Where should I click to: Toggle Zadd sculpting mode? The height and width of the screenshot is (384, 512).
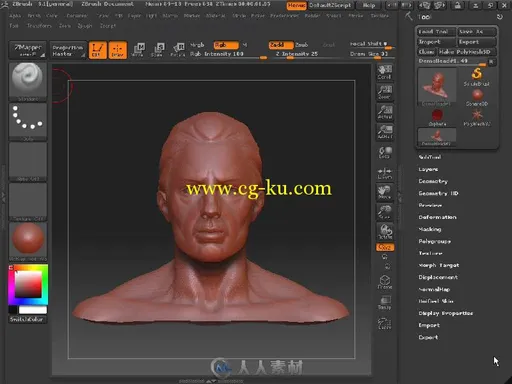[281, 45]
